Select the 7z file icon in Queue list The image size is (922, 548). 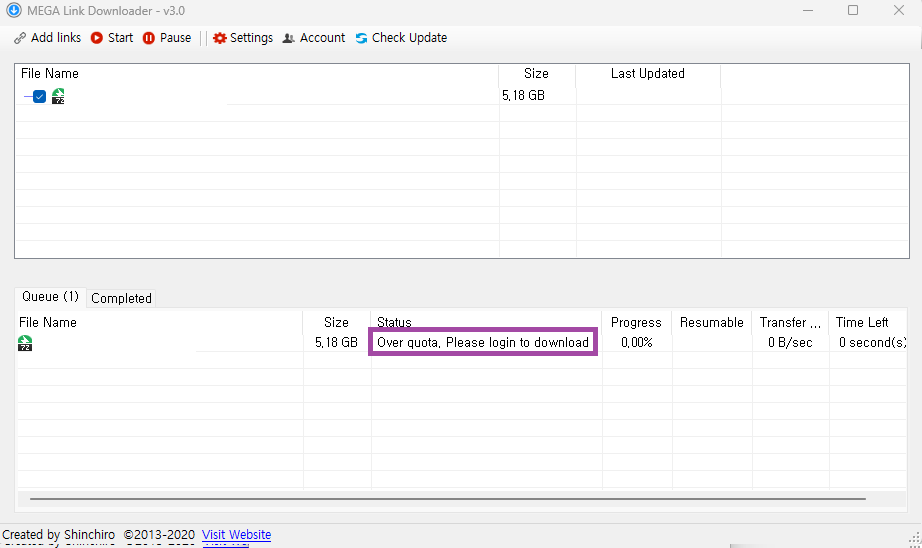pos(25,343)
